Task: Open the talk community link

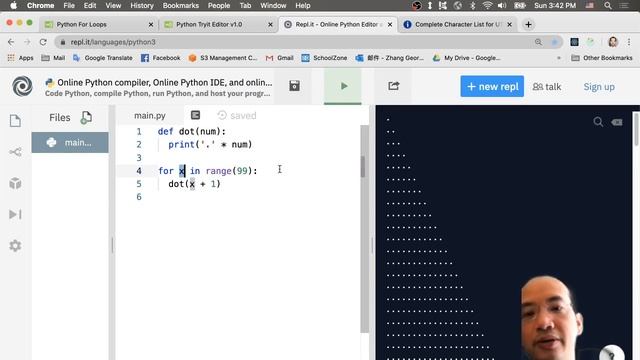Action: (x=547, y=87)
